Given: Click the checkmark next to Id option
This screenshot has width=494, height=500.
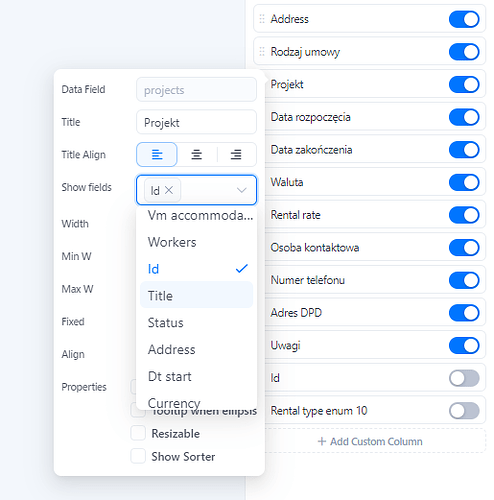Looking at the screenshot, I should [x=242, y=269].
